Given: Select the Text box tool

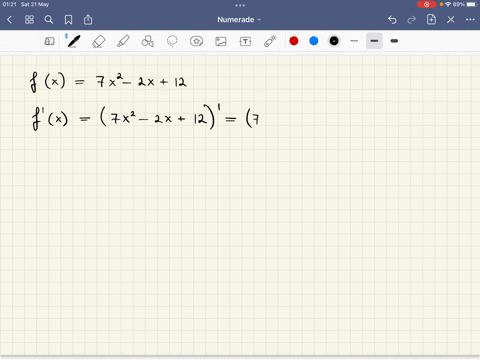Looking at the screenshot, I should click(x=245, y=41).
